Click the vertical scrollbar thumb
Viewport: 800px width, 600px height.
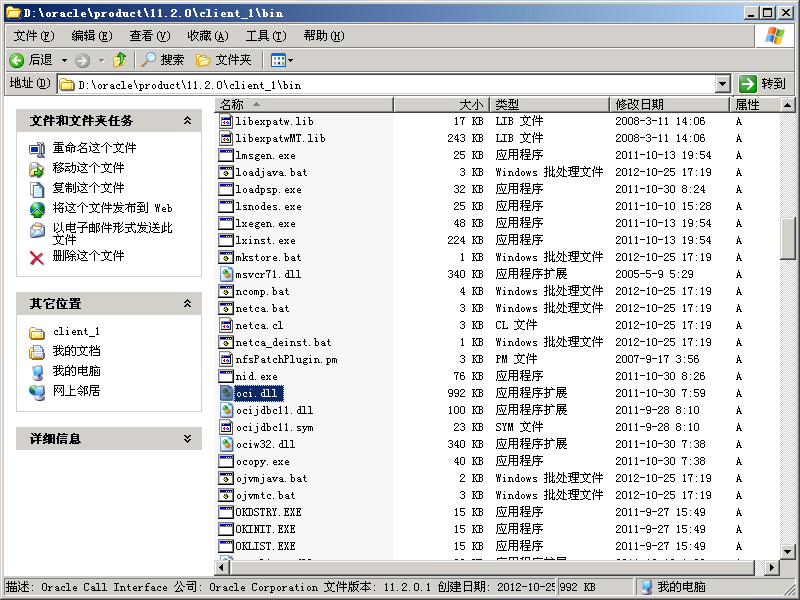point(787,239)
